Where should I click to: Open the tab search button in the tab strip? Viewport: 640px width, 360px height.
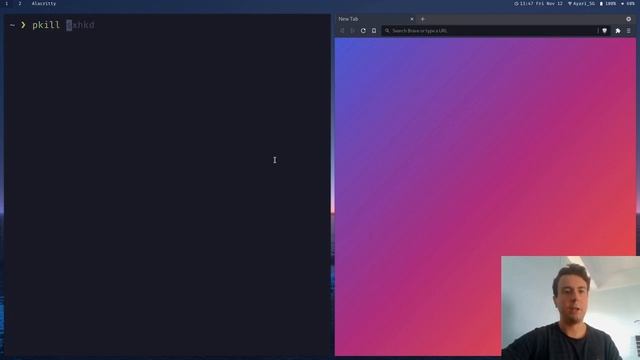tap(629, 19)
